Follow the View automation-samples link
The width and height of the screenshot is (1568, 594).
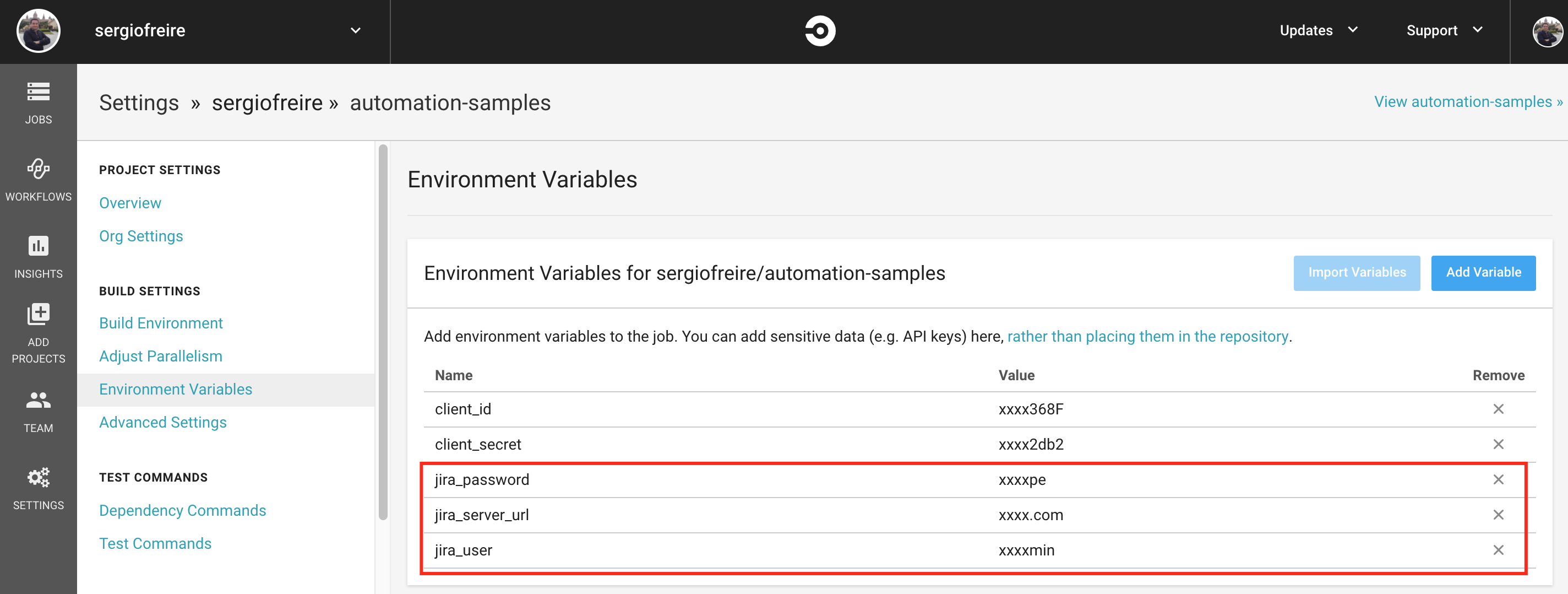pyautogui.click(x=1468, y=102)
